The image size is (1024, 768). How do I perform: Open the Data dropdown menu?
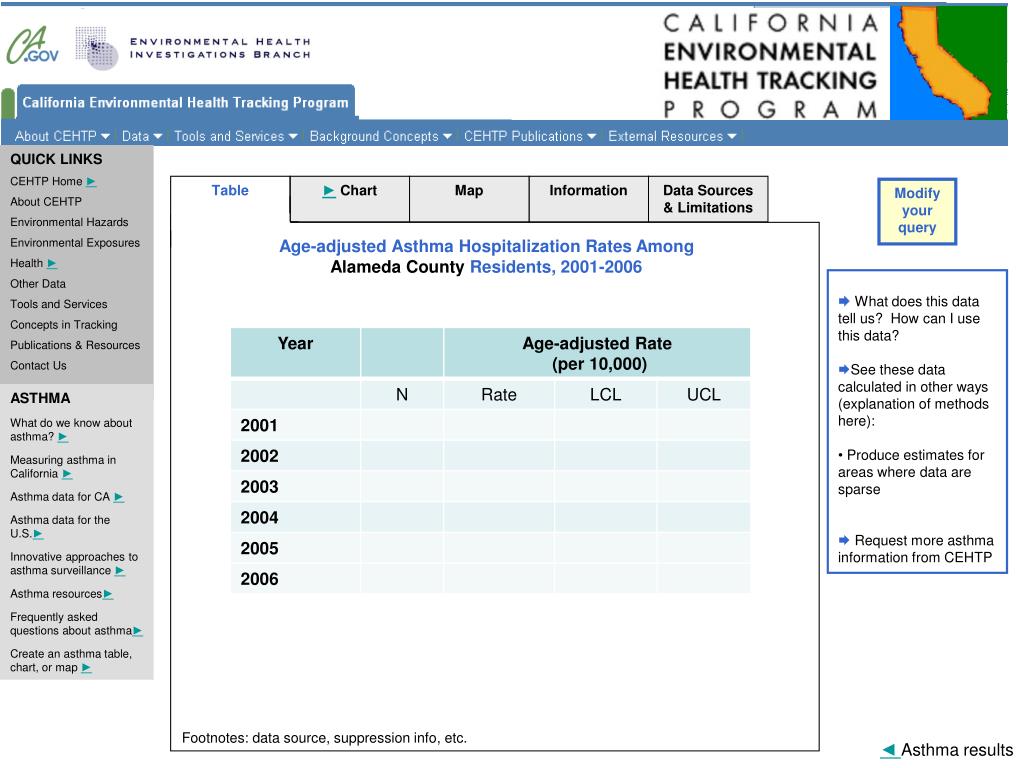142,136
